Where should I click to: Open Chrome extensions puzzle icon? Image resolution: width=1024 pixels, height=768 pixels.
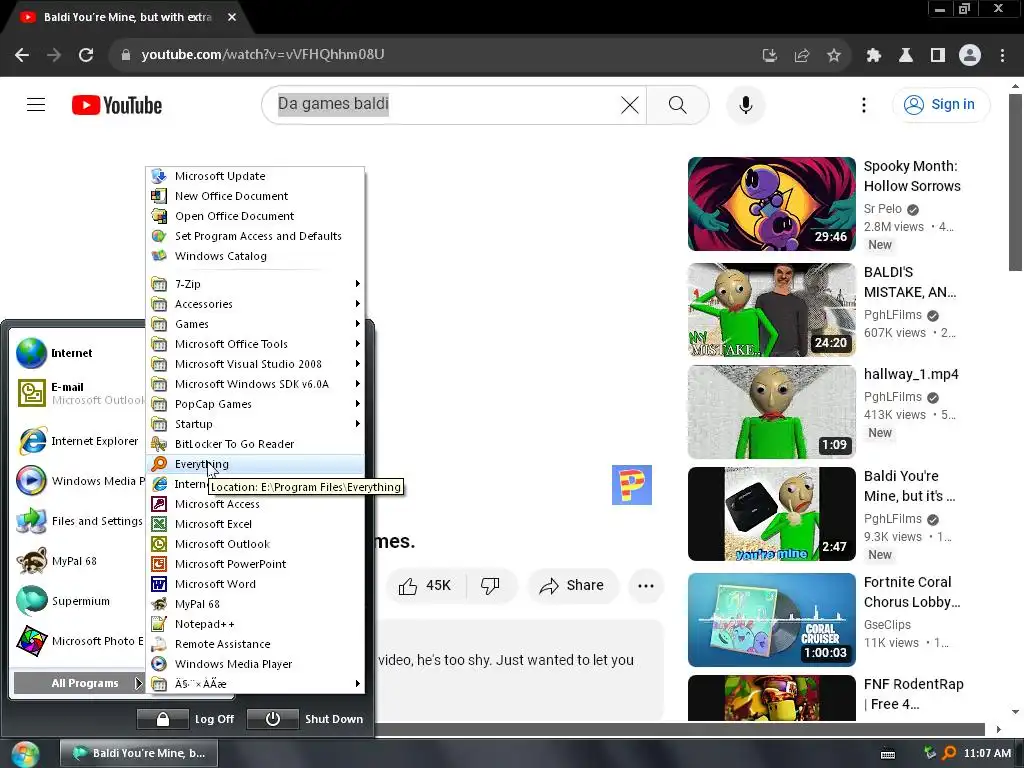(x=874, y=56)
